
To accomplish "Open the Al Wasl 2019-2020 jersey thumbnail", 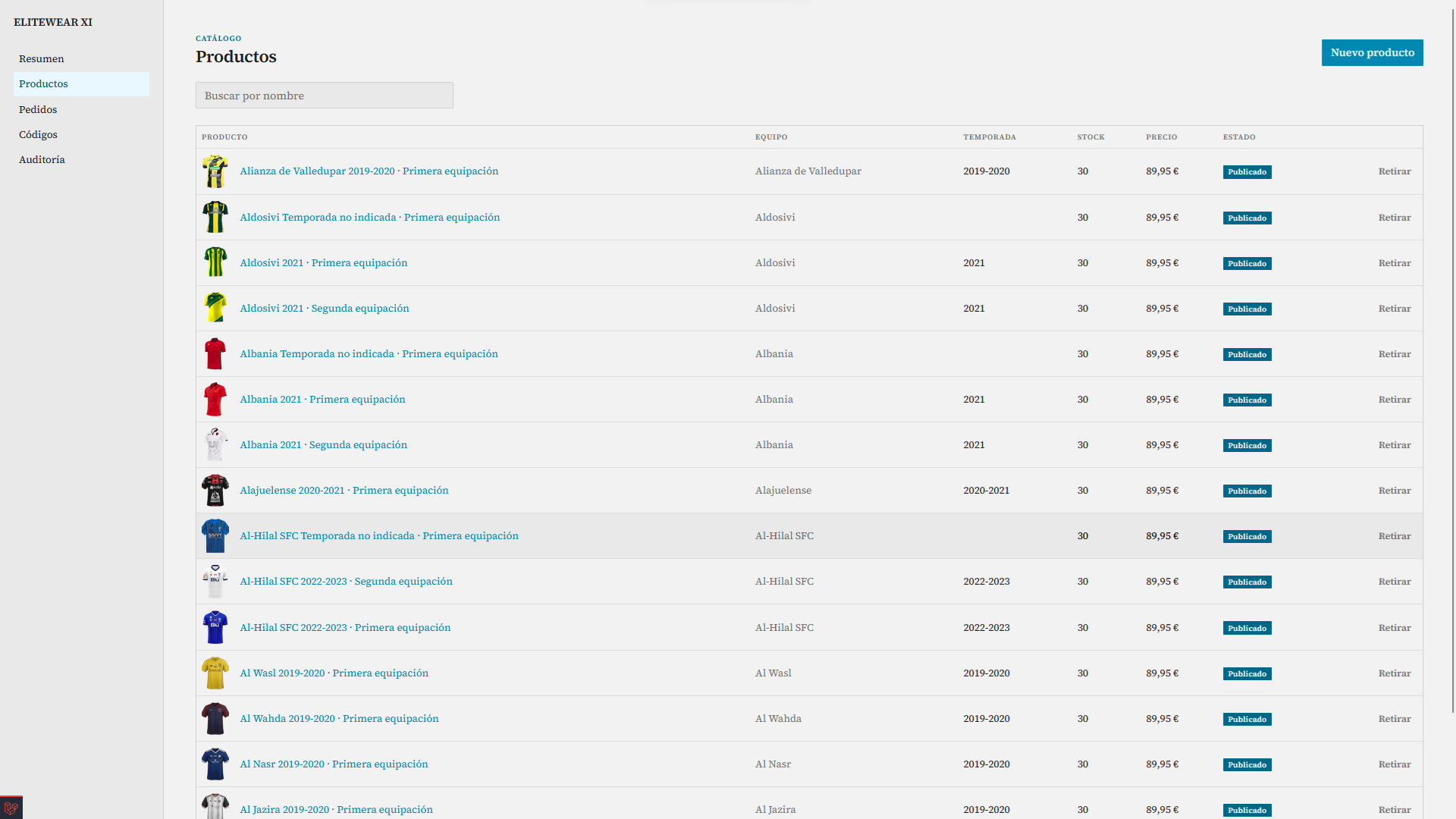I will point(215,673).
